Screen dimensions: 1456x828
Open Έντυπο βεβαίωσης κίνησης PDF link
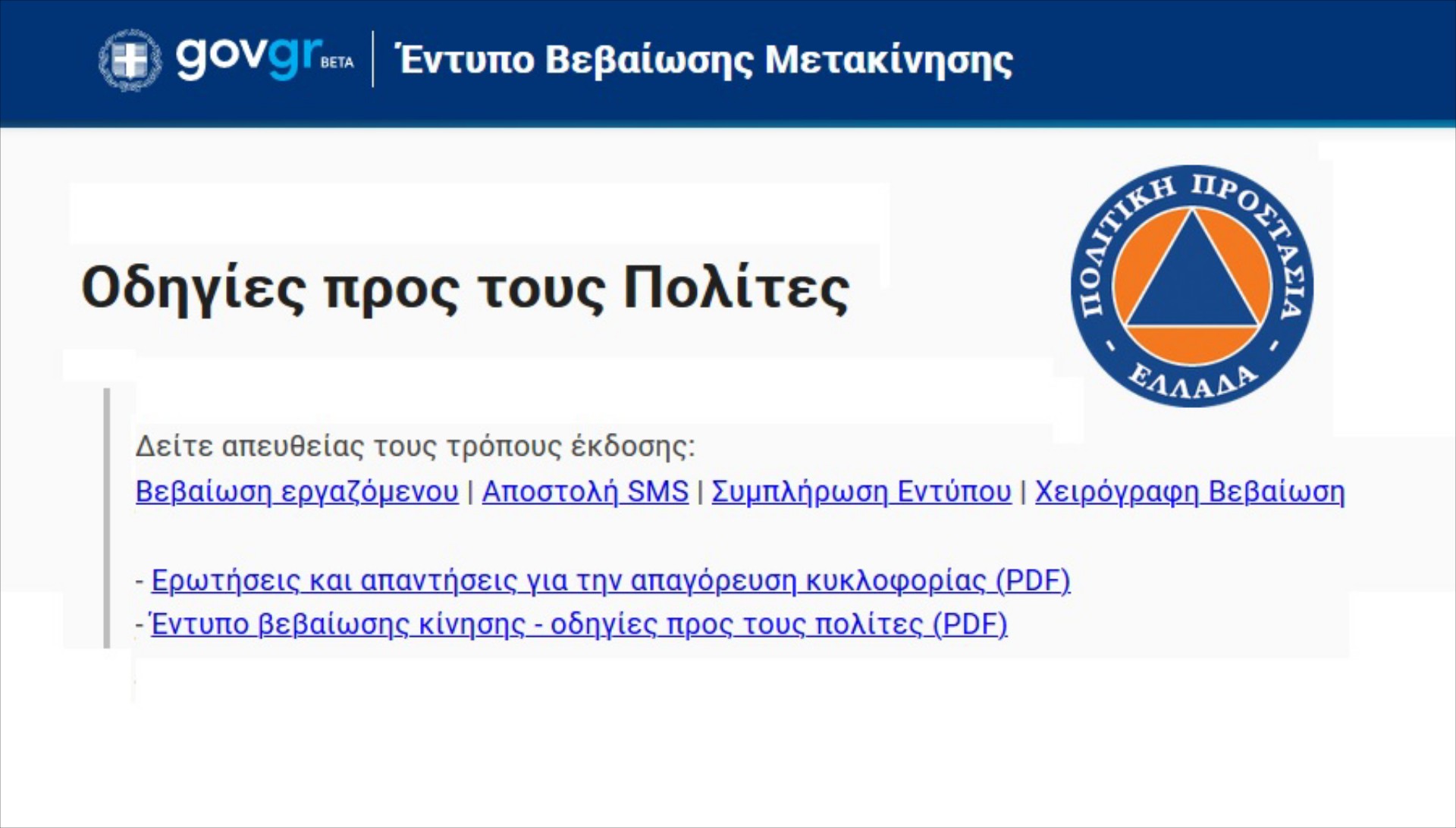click(579, 625)
